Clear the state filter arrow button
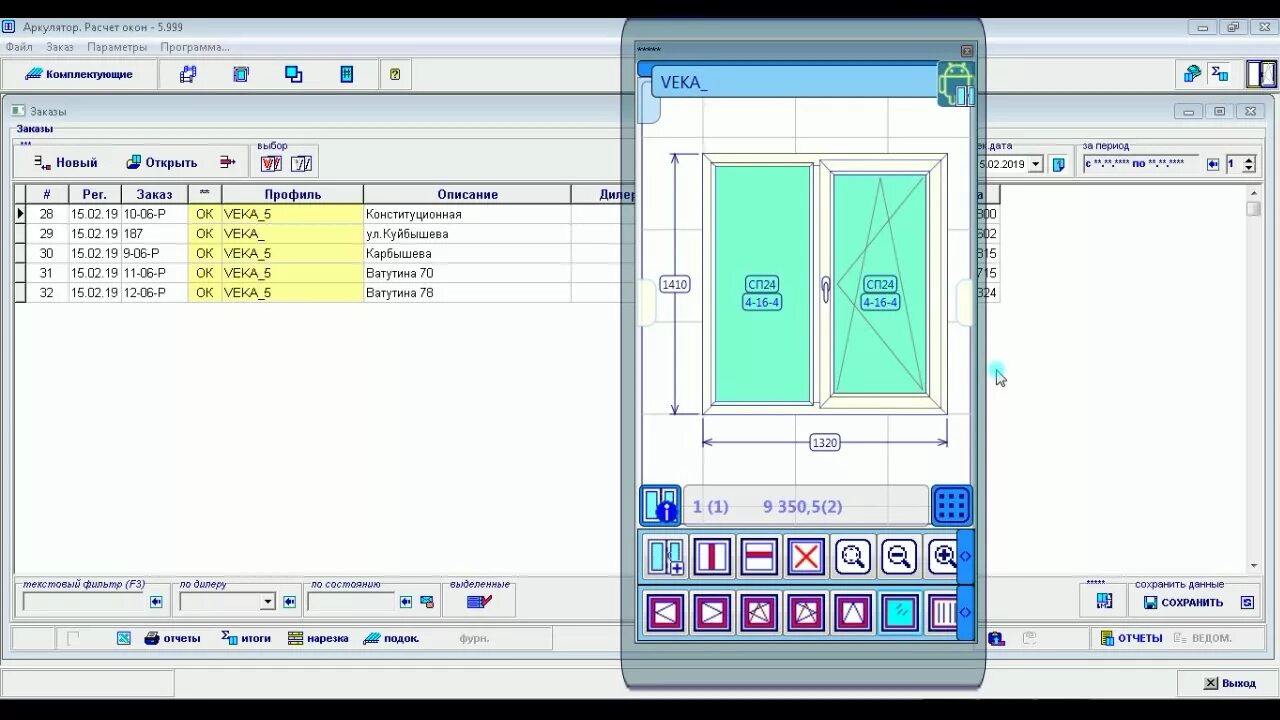 click(405, 602)
